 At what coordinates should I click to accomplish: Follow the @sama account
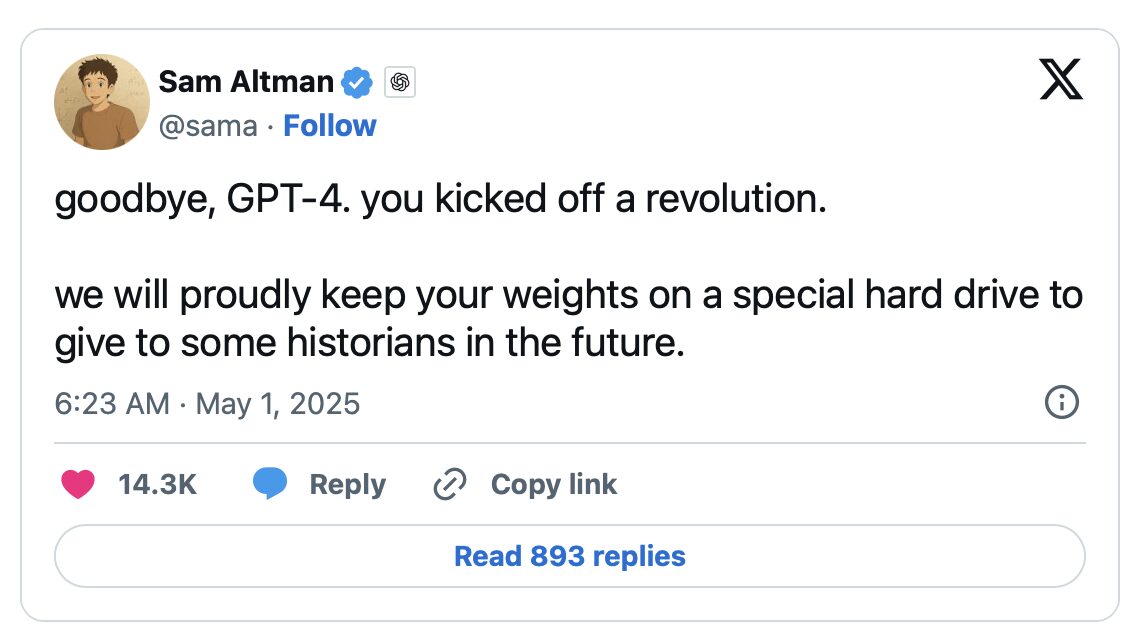tap(330, 126)
